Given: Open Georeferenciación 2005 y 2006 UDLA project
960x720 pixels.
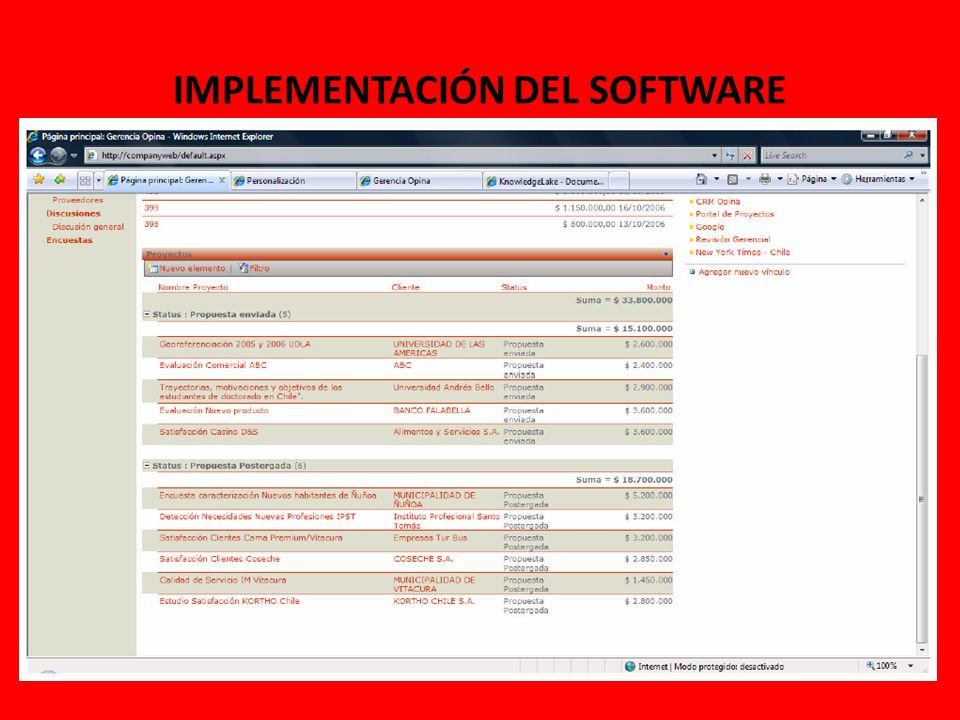Looking at the screenshot, I should [234, 345].
